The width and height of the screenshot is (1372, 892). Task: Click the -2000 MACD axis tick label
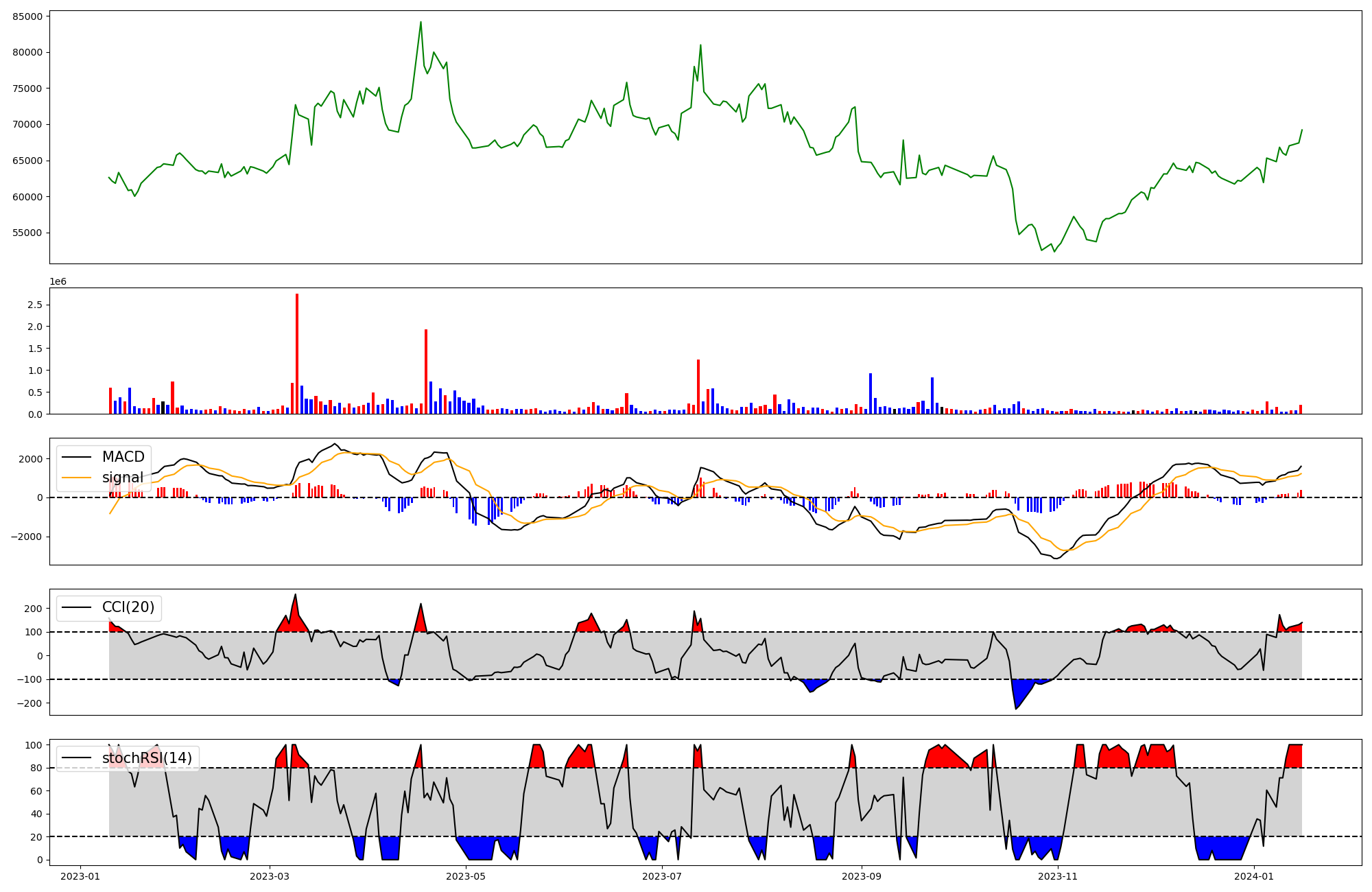[25, 537]
